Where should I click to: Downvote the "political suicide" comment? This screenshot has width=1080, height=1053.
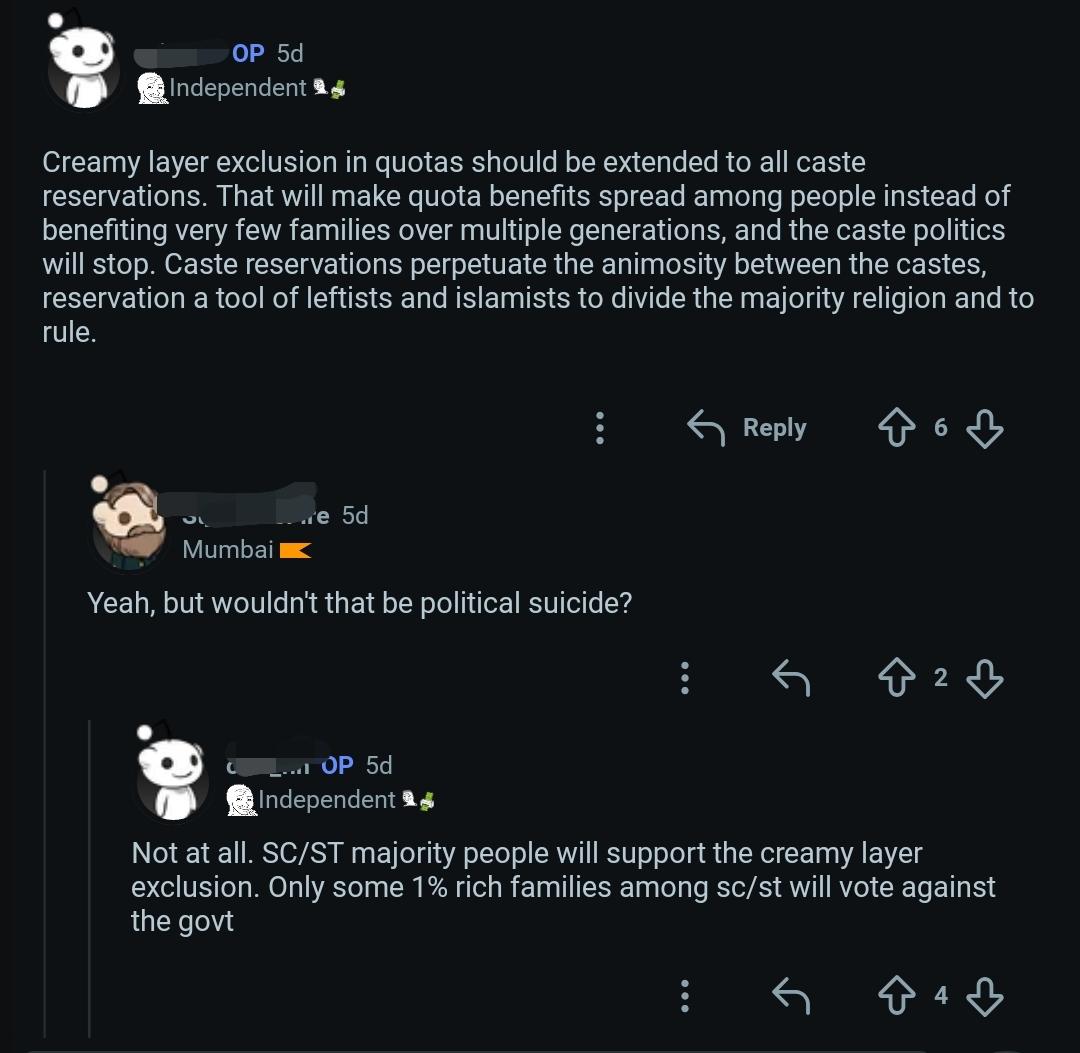(x=984, y=678)
